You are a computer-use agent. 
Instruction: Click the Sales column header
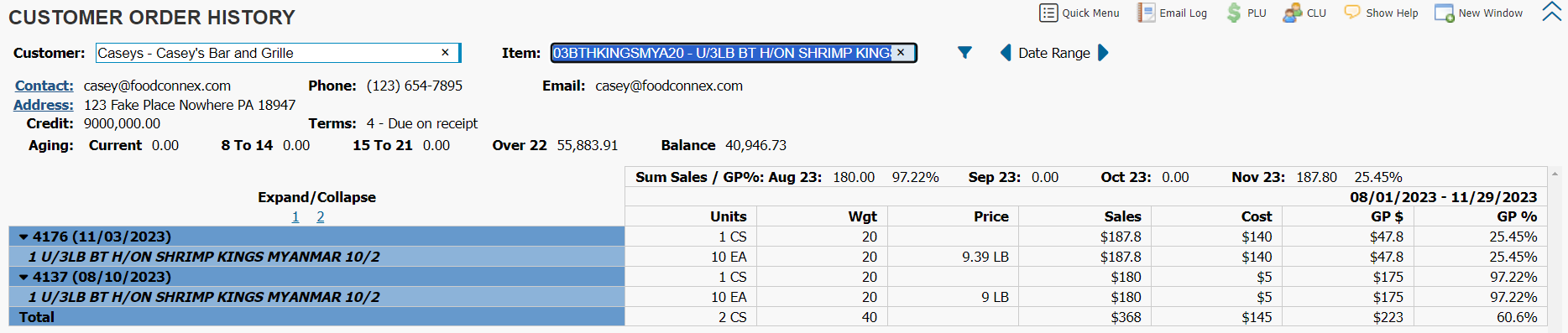coord(1122,216)
